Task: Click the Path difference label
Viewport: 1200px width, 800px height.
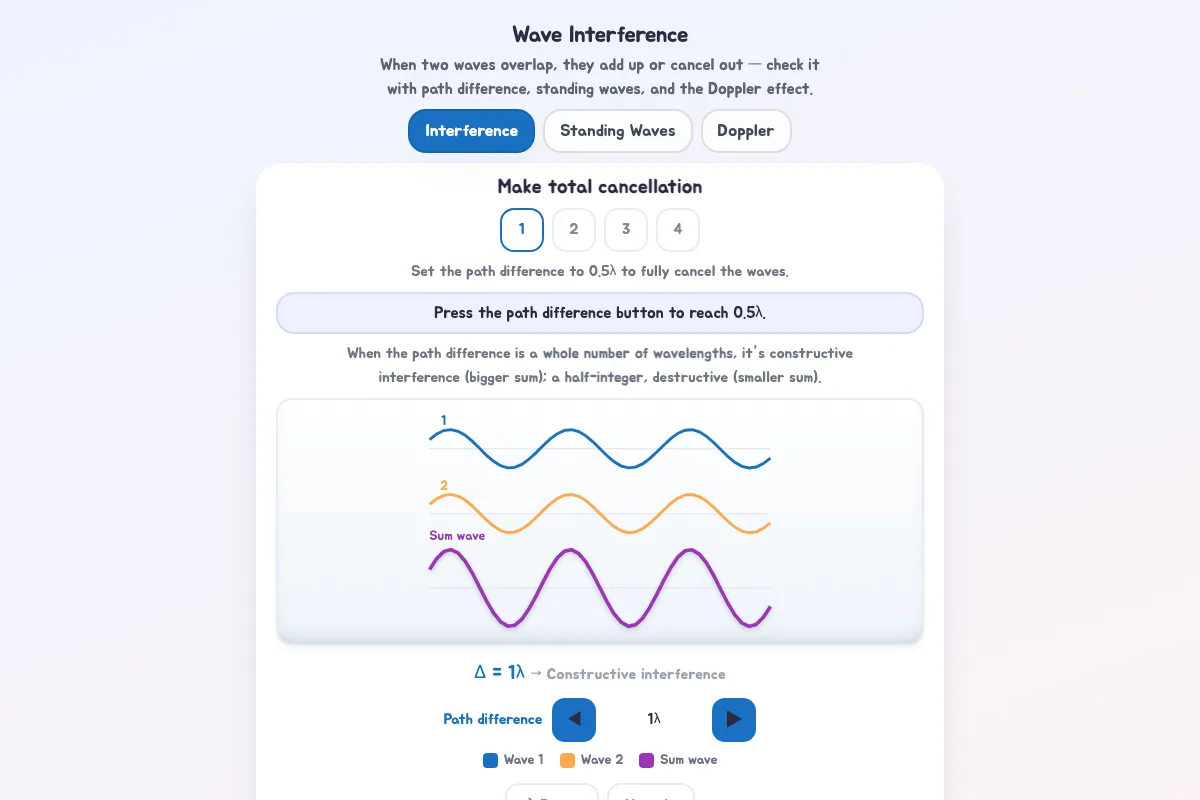Action: (x=493, y=719)
